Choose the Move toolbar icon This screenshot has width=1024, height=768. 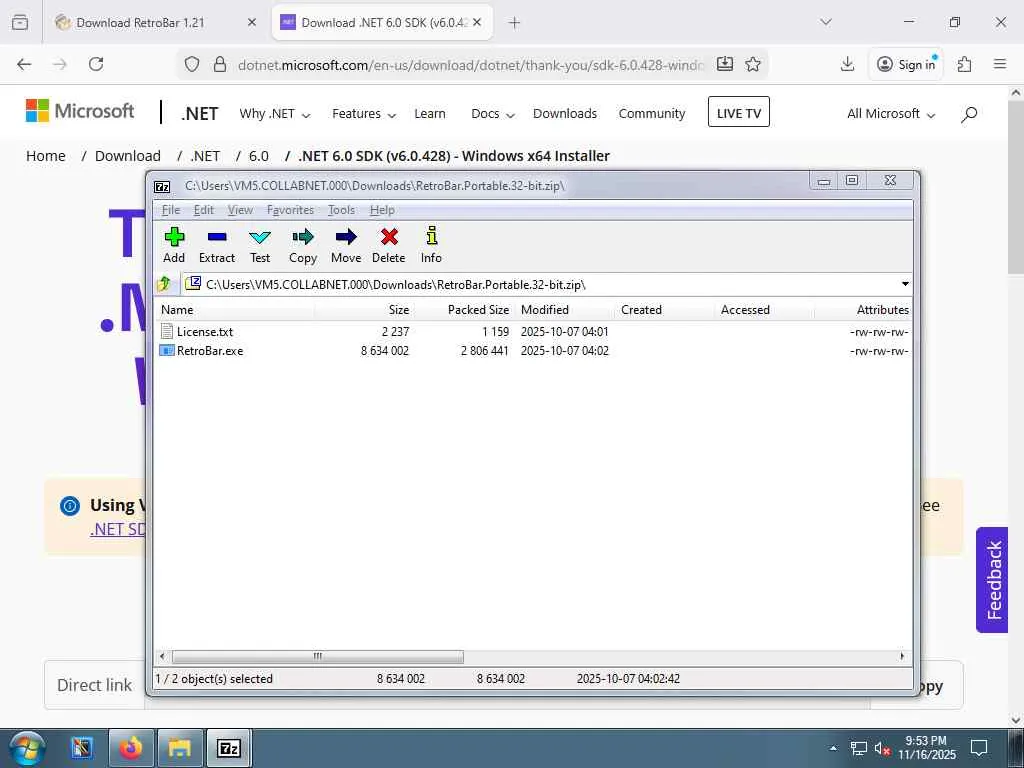coord(346,246)
